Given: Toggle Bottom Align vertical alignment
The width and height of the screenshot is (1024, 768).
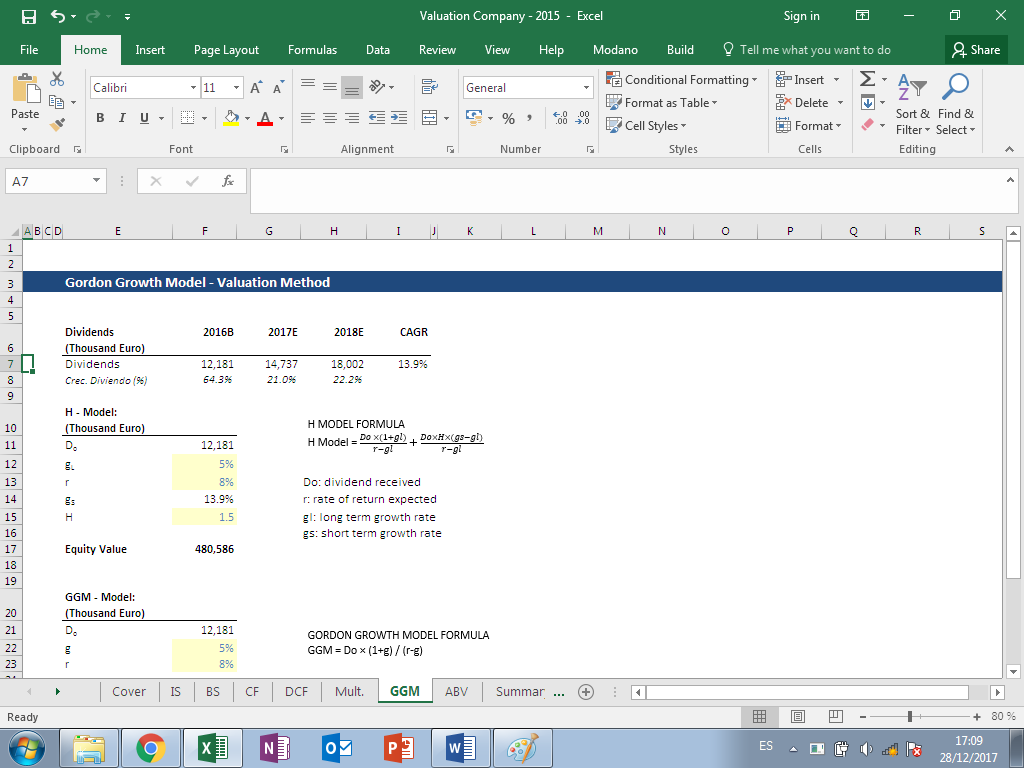Looking at the screenshot, I should click(352, 87).
